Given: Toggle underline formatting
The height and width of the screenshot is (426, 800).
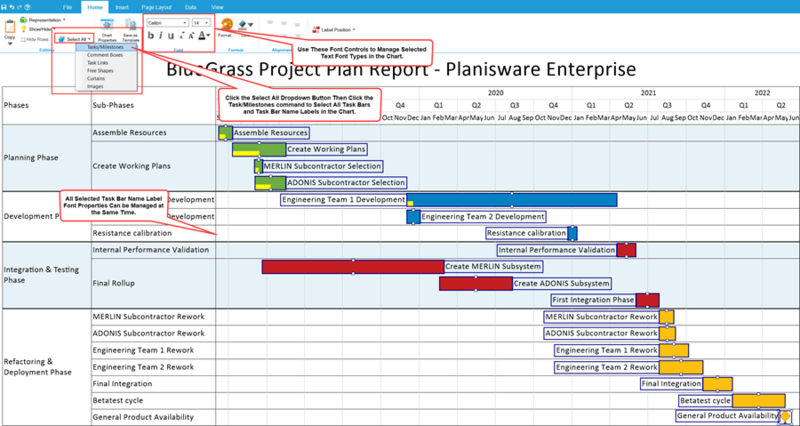Looking at the screenshot, I should pos(171,36).
